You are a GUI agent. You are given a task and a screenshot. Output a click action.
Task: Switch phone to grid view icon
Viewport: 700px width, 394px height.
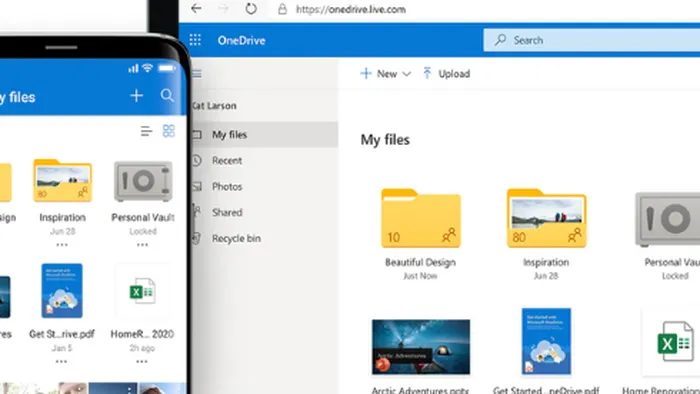click(x=169, y=131)
